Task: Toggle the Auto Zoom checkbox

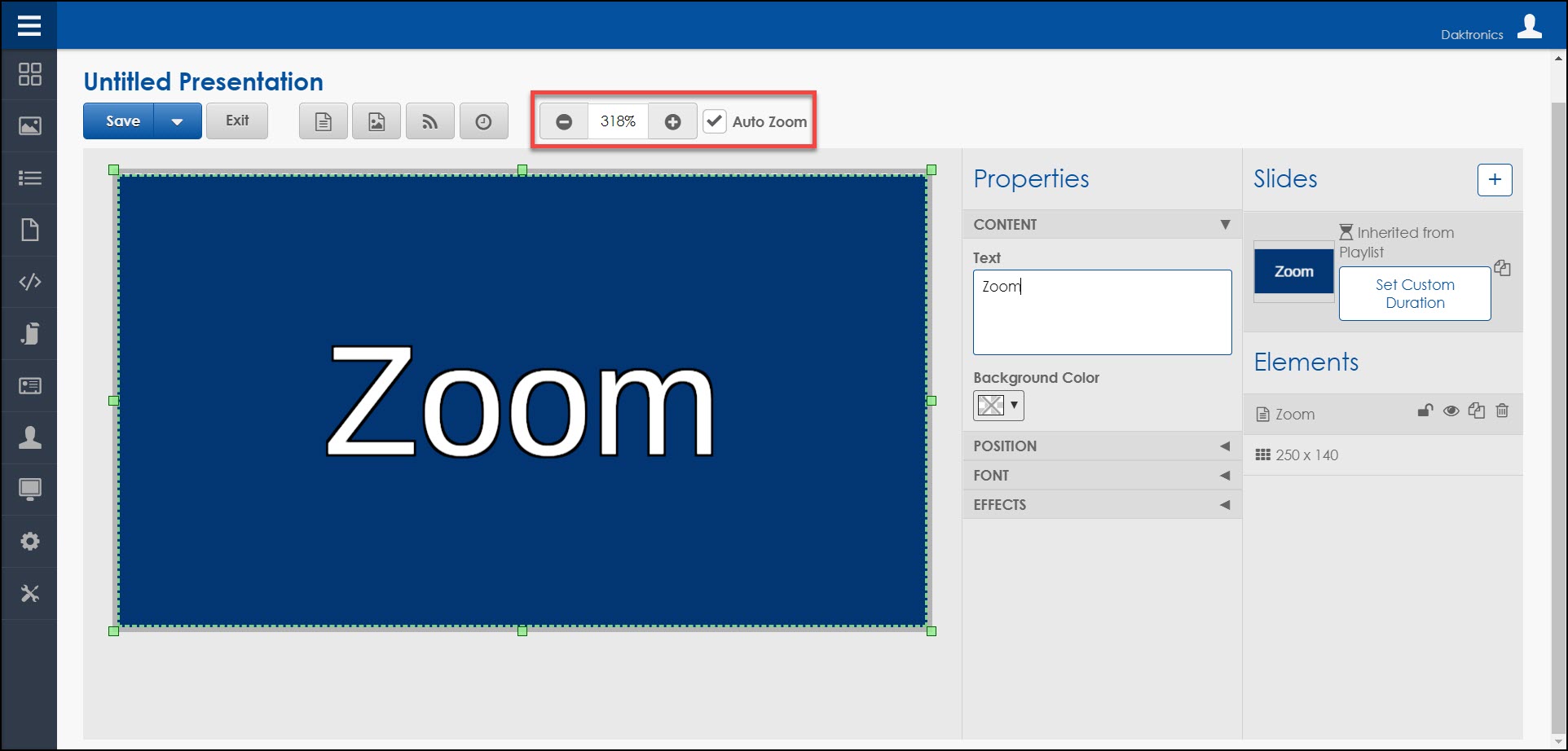Action: pyautogui.click(x=715, y=121)
